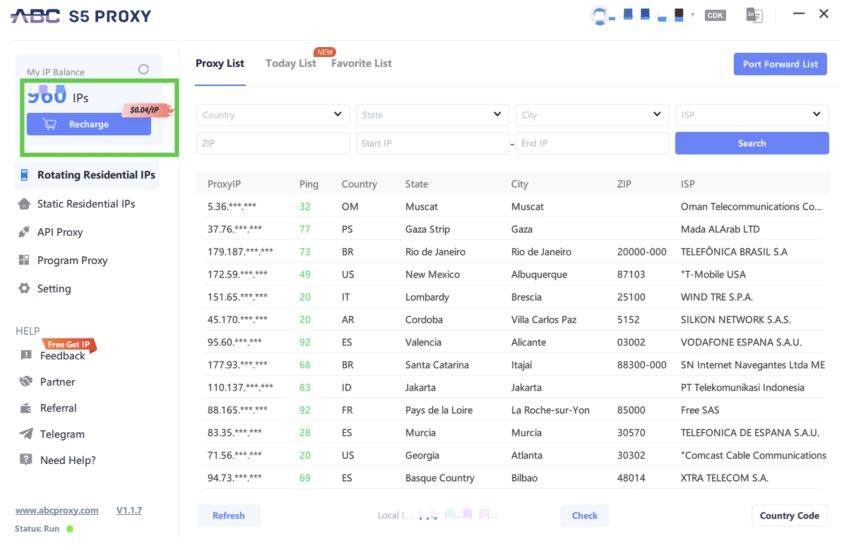This screenshot has width=854, height=550.
Task: Select proxy row 179.187.***.*** Rio de Janeiro
Action: pos(513,252)
